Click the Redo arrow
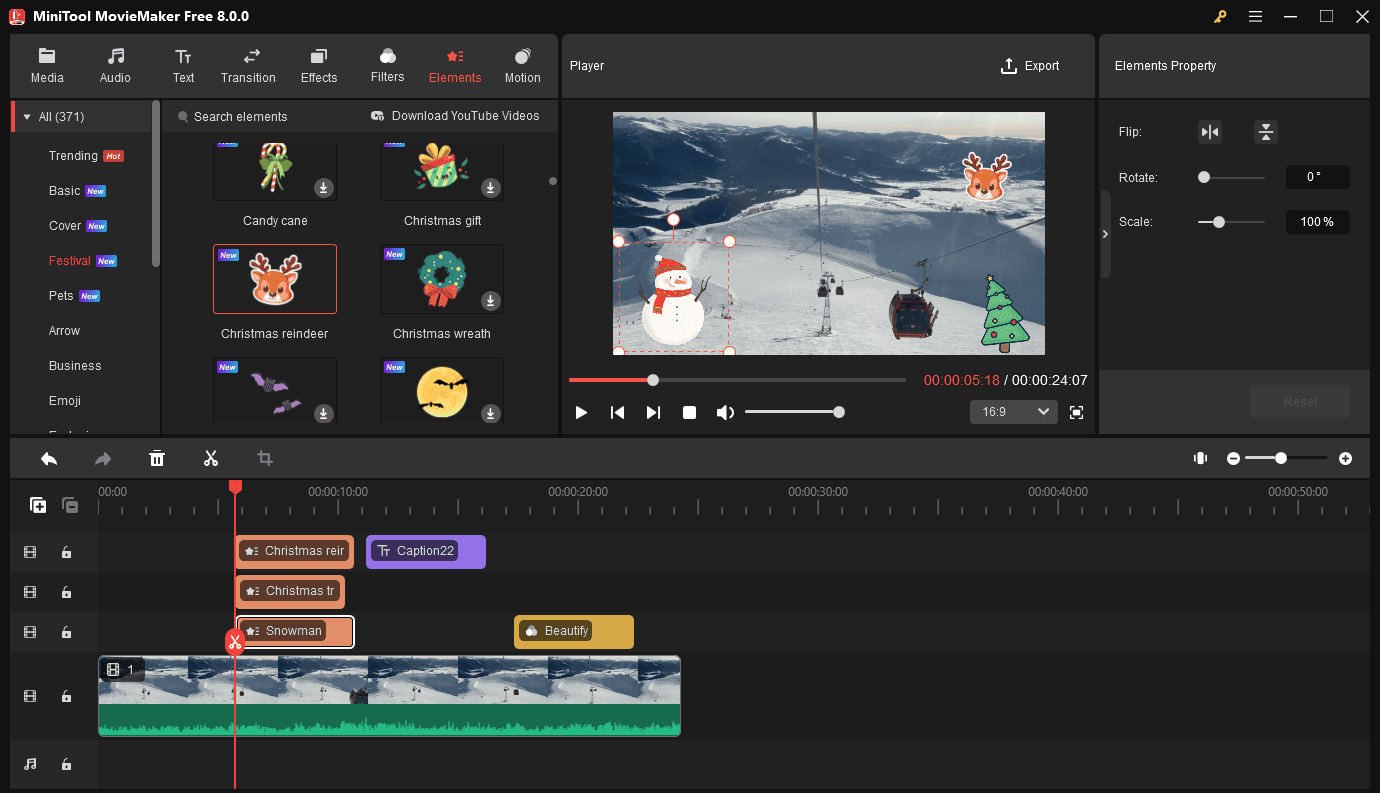This screenshot has width=1380, height=793. pyautogui.click(x=103, y=458)
